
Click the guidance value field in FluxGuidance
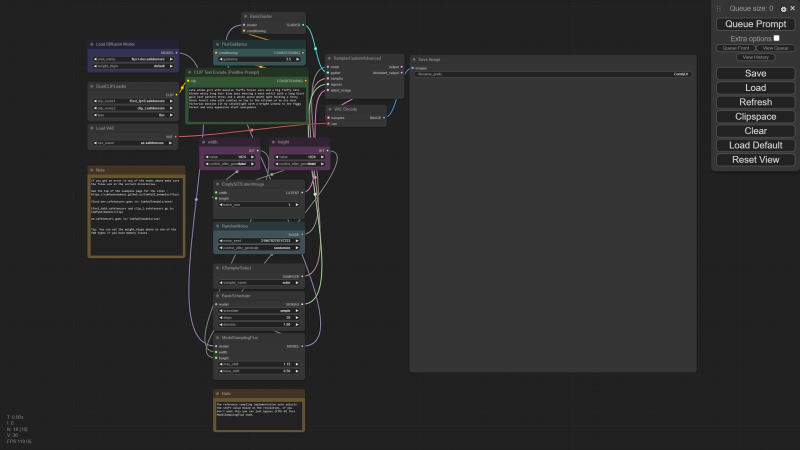point(260,59)
